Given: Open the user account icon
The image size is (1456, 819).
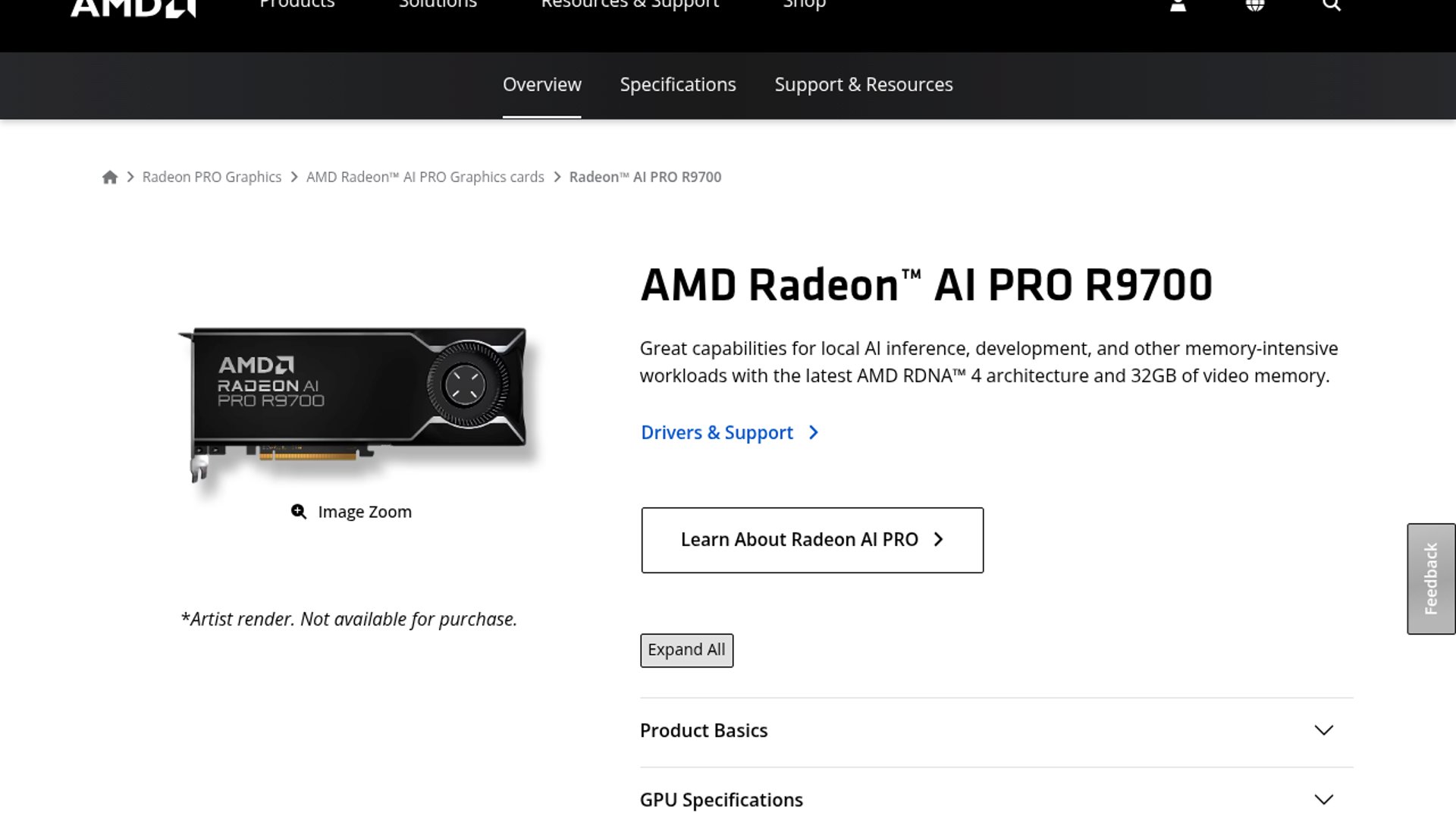Looking at the screenshot, I should click(1178, 5).
